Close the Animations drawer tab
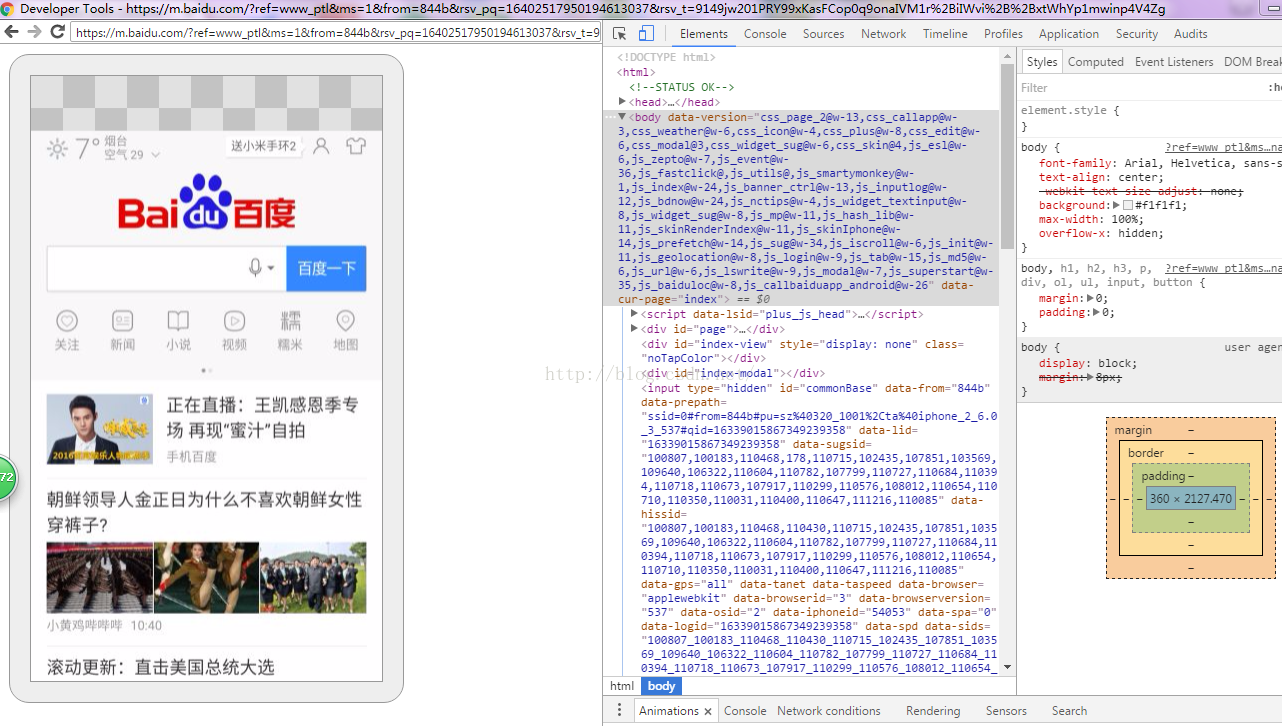 (707, 711)
